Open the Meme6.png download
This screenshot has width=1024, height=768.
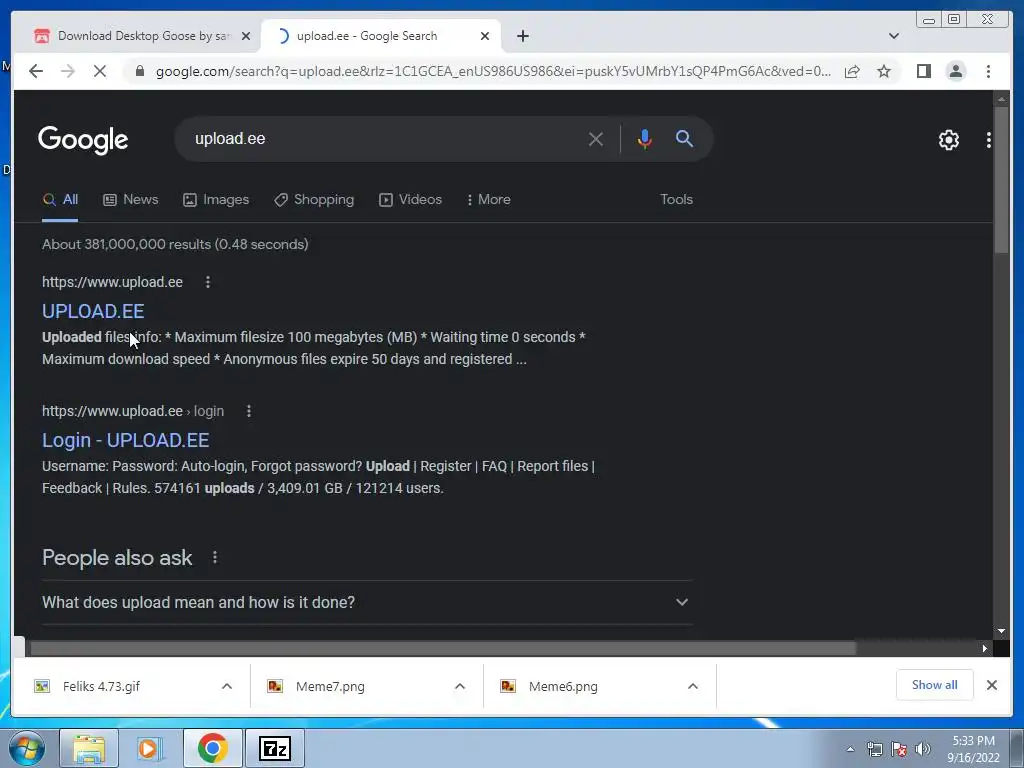click(563, 686)
